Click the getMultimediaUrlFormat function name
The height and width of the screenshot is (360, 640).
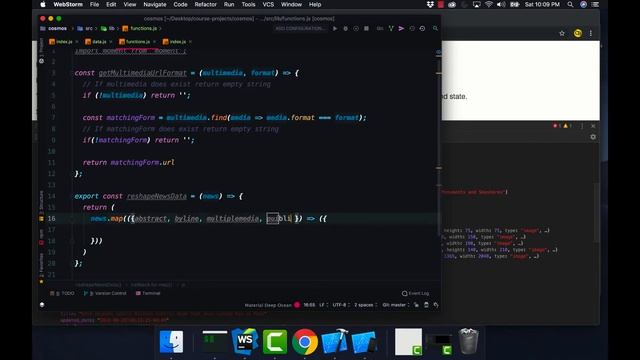tap(142, 73)
